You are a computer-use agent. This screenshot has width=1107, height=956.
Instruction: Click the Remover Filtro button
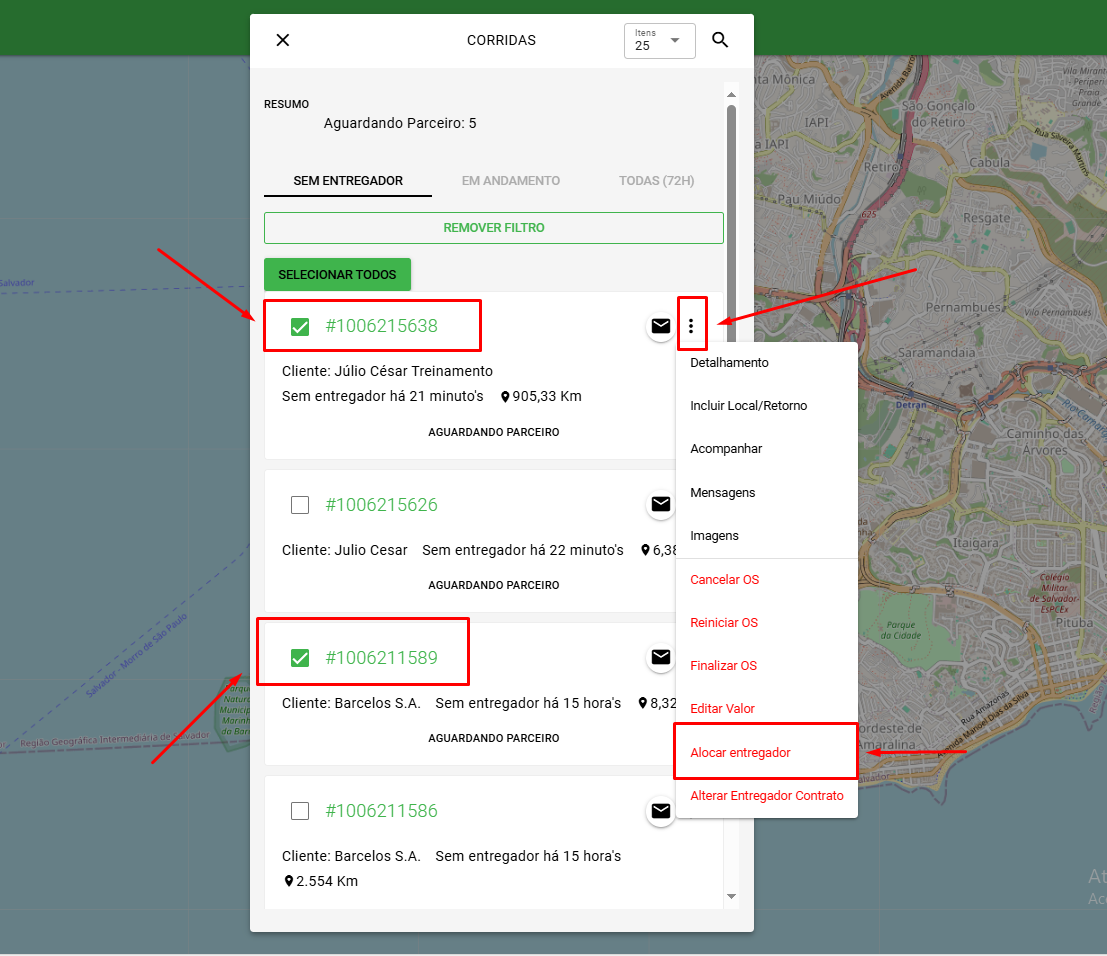point(493,228)
